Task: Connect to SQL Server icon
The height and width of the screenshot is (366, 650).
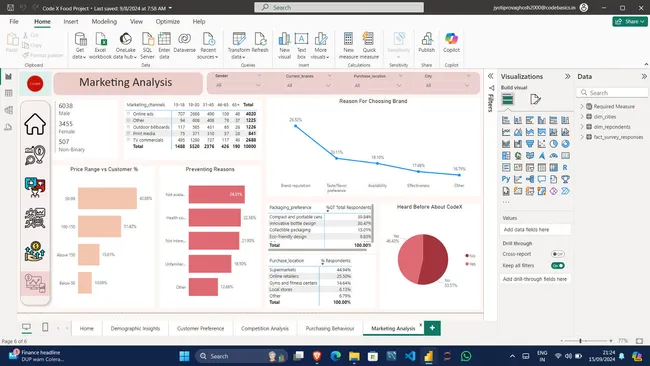Action: [147, 46]
